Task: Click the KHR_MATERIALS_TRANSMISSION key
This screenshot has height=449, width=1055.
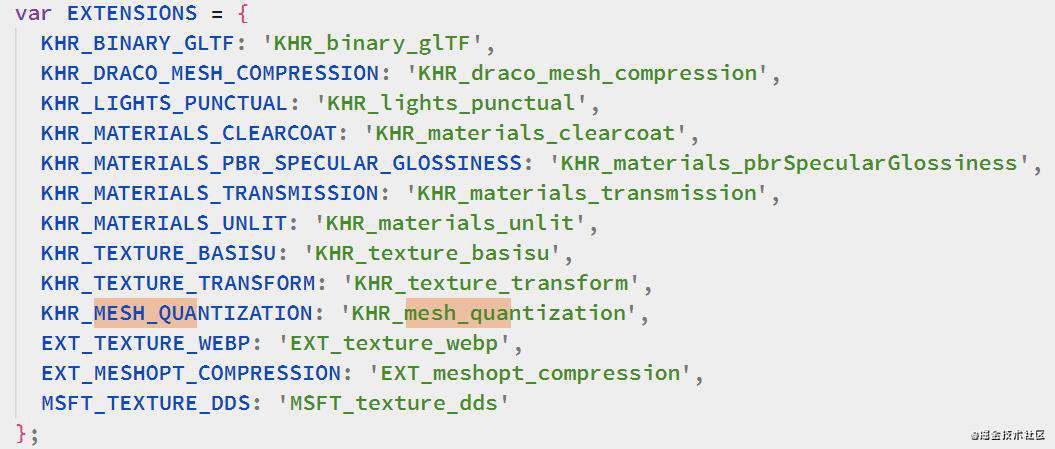Action: 210,194
